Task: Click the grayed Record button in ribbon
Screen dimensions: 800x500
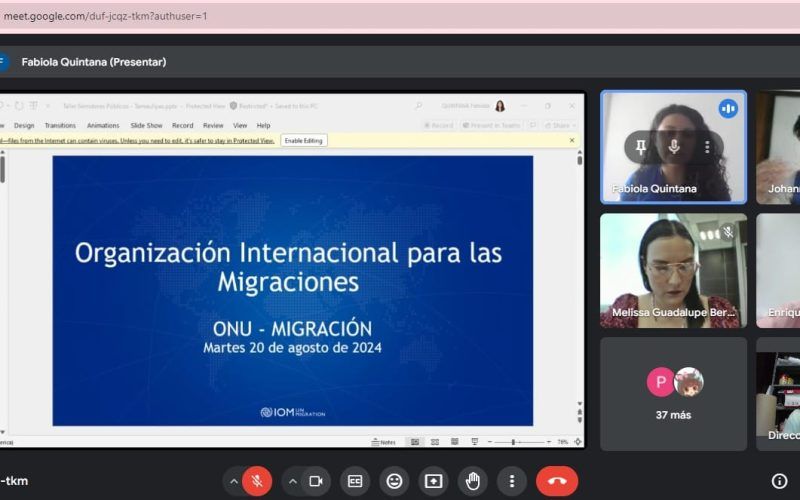Action: [x=439, y=126]
